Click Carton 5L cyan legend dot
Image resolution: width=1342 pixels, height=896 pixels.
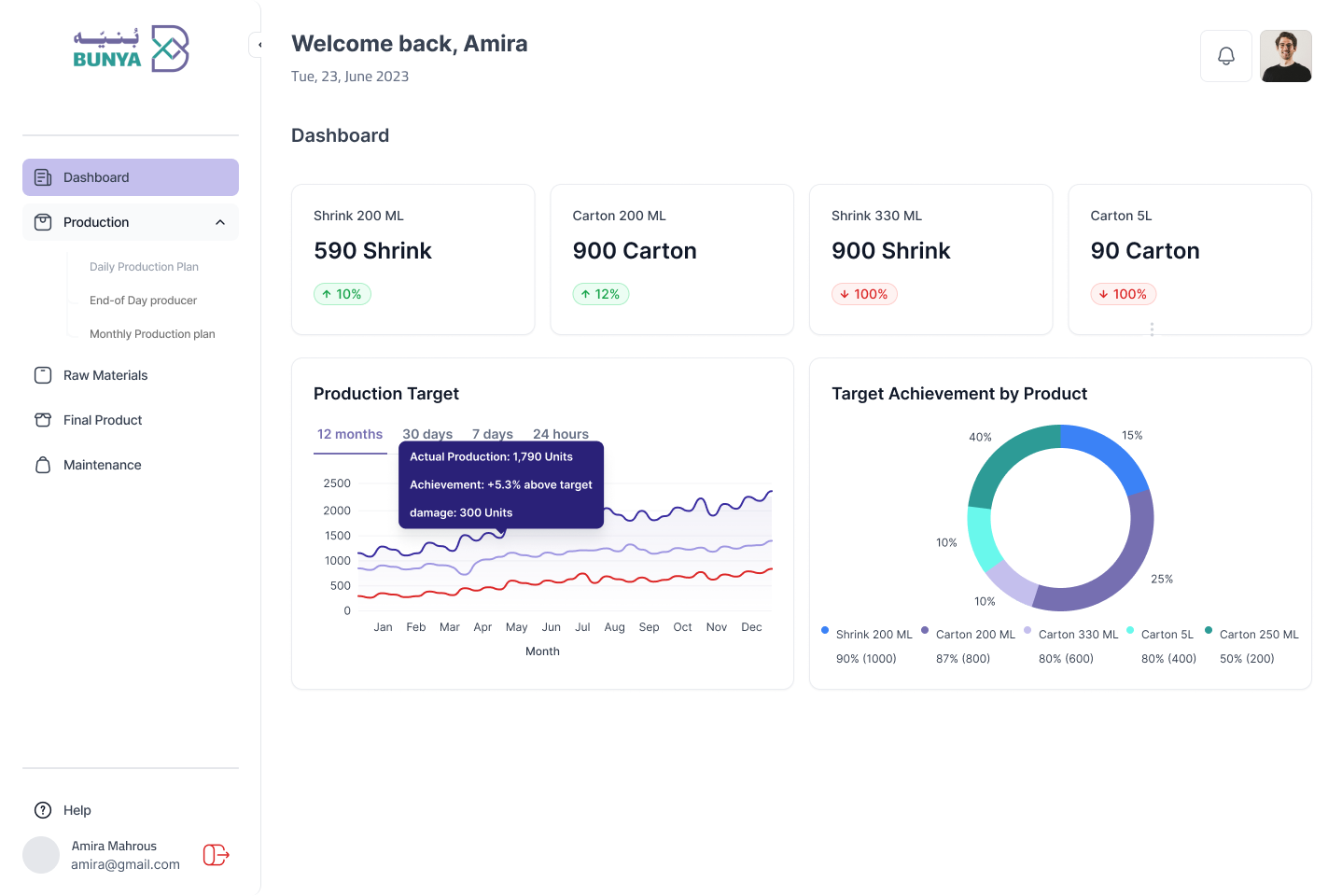[x=1130, y=630]
